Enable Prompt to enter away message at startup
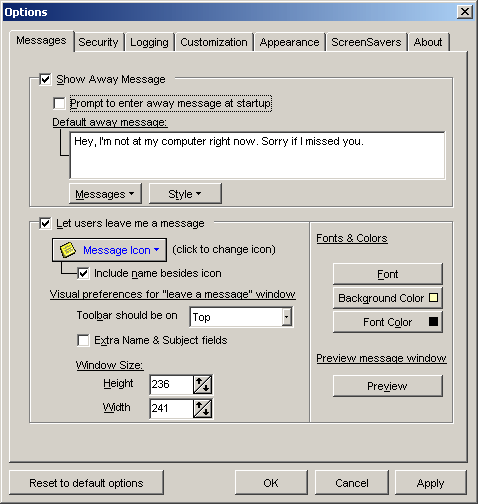Screen dimensions: 478x504 [x=59, y=103]
